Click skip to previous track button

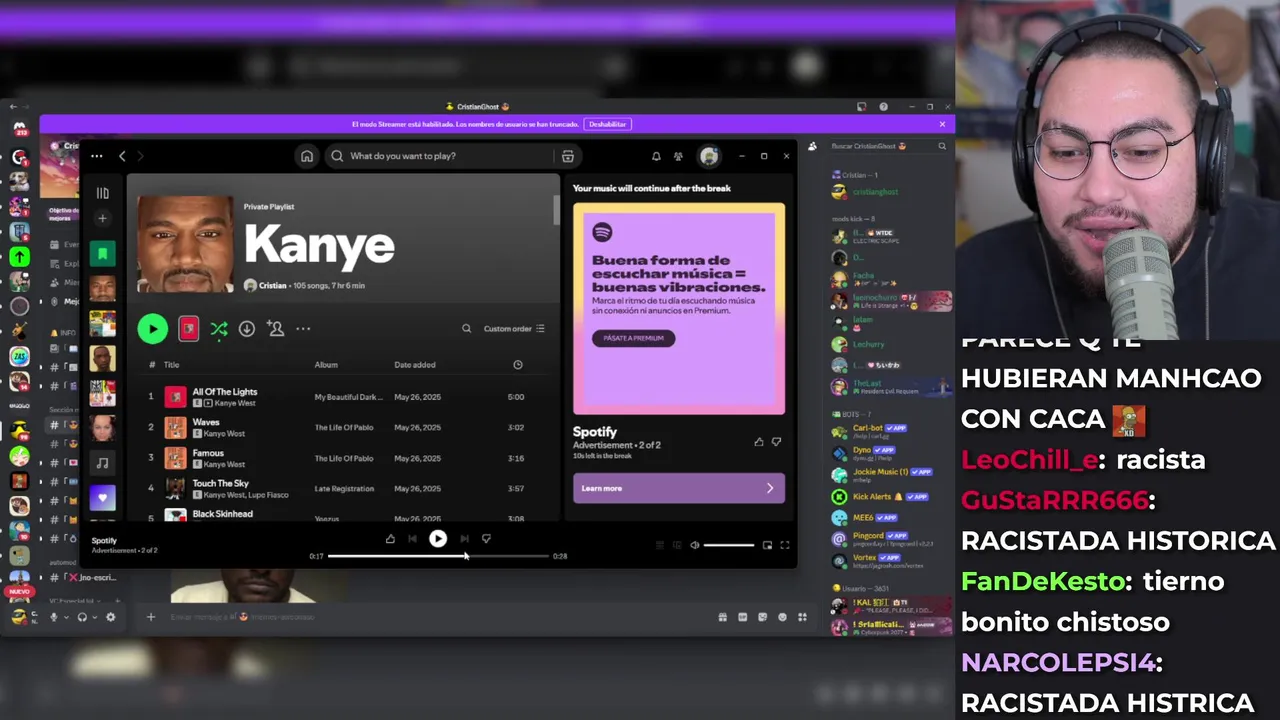[412, 538]
